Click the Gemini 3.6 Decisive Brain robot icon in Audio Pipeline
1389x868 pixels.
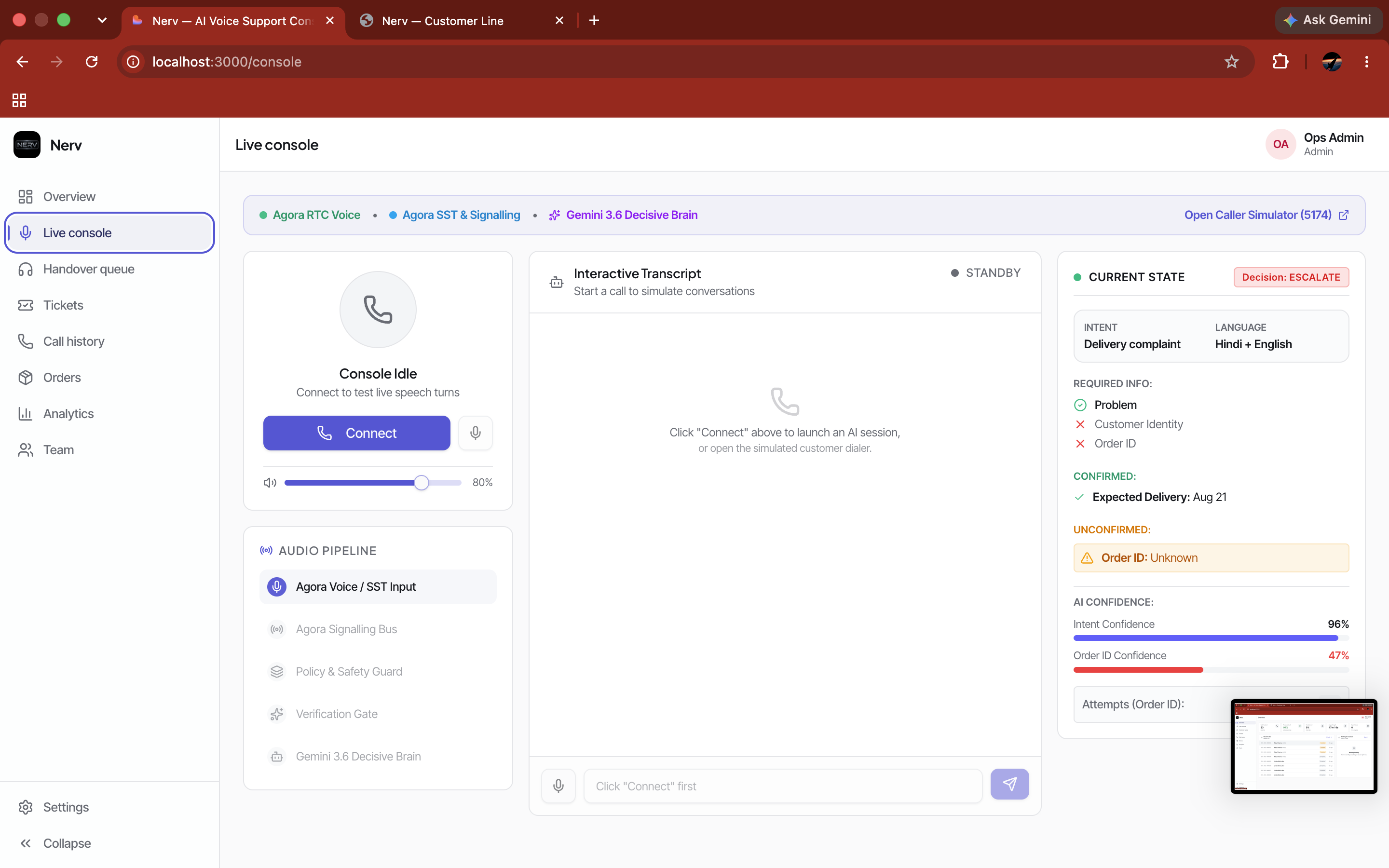coord(277,757)
